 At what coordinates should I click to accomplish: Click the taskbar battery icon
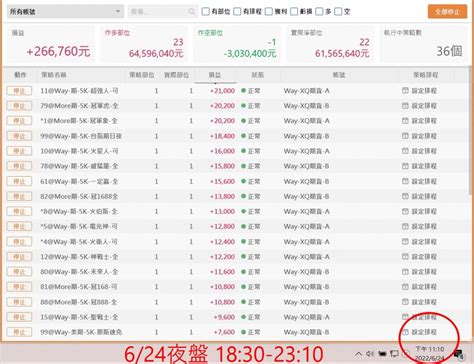point(382,353)
